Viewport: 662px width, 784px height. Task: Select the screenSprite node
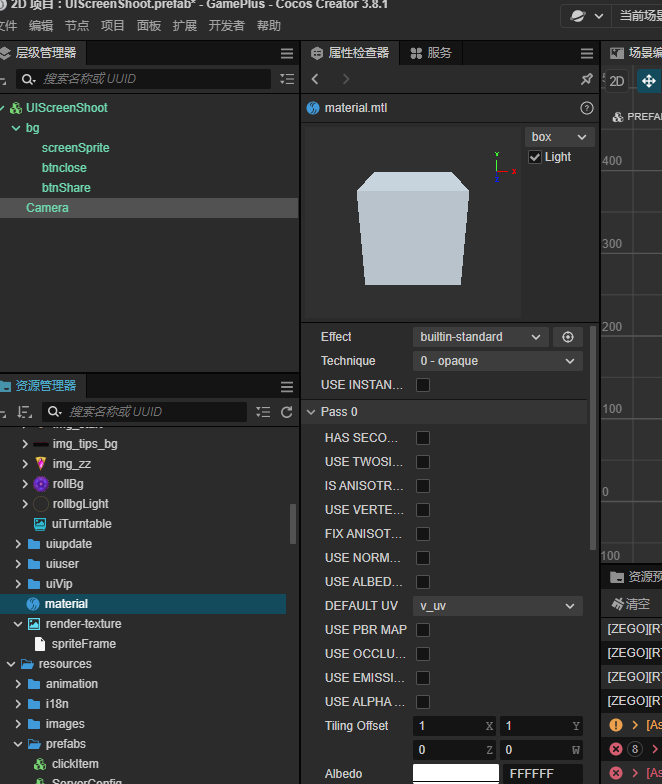pyautogui.click(x=75, y=148)
